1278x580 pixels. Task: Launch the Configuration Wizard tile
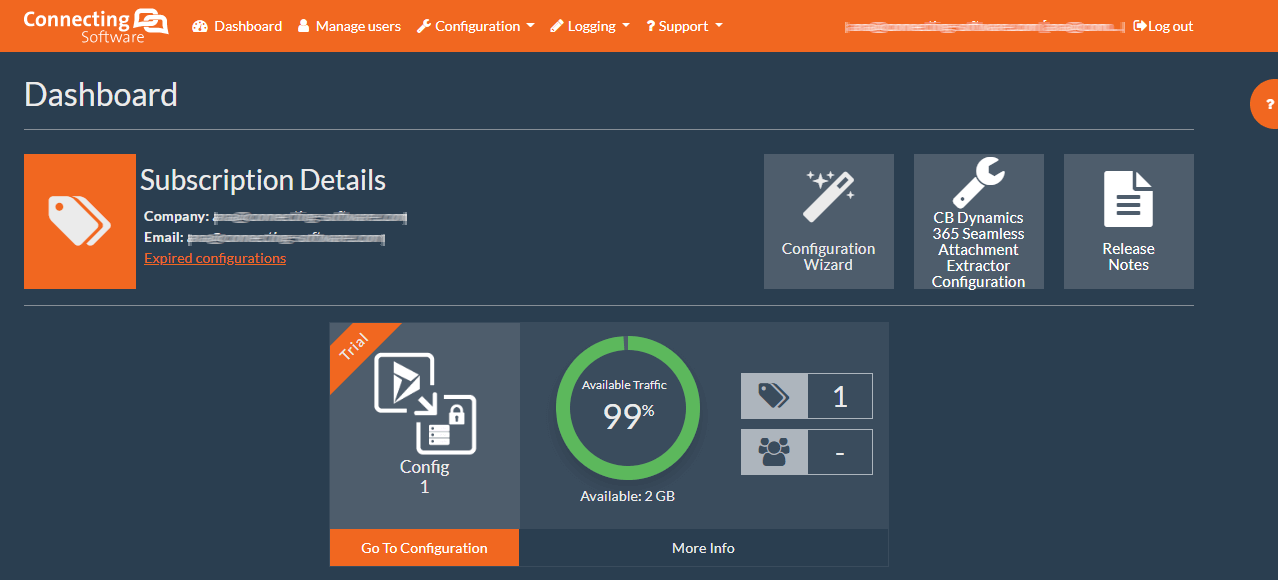point(829,221)
